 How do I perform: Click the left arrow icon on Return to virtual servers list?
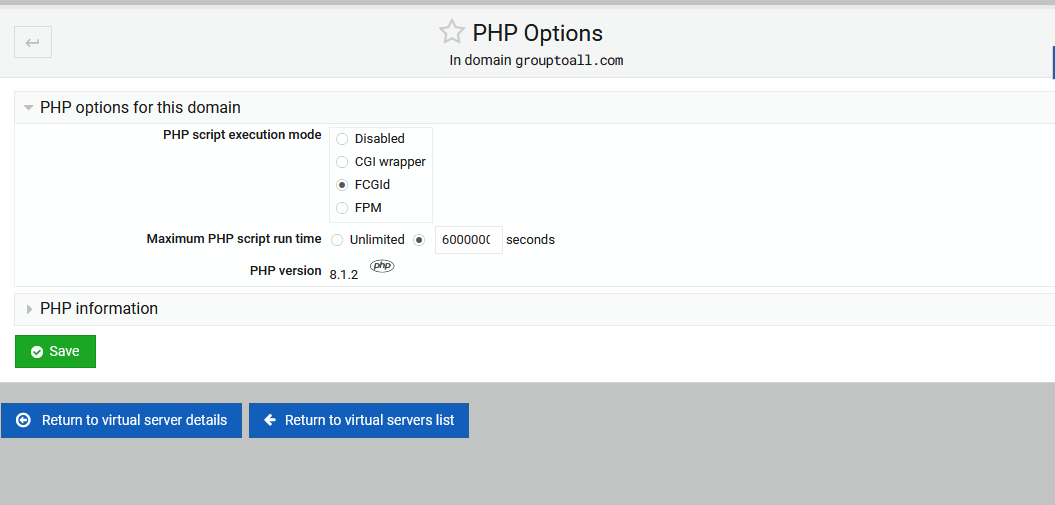point(270,420)
